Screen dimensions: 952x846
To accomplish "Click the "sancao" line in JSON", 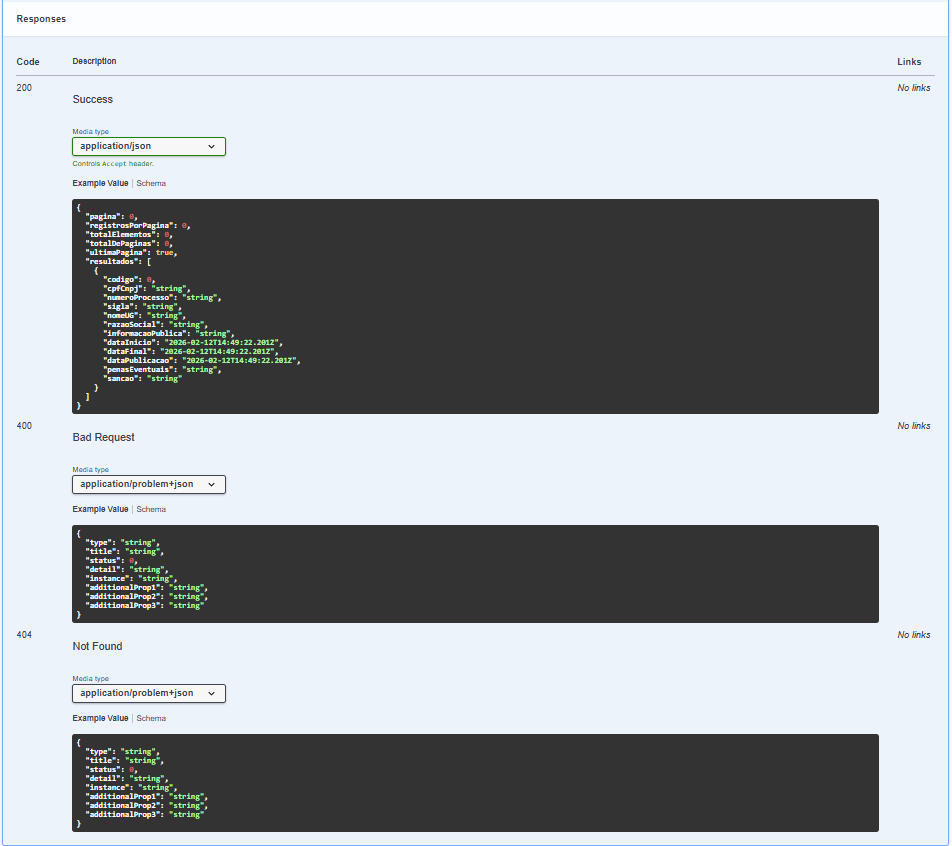I will [x=142, y=379].
